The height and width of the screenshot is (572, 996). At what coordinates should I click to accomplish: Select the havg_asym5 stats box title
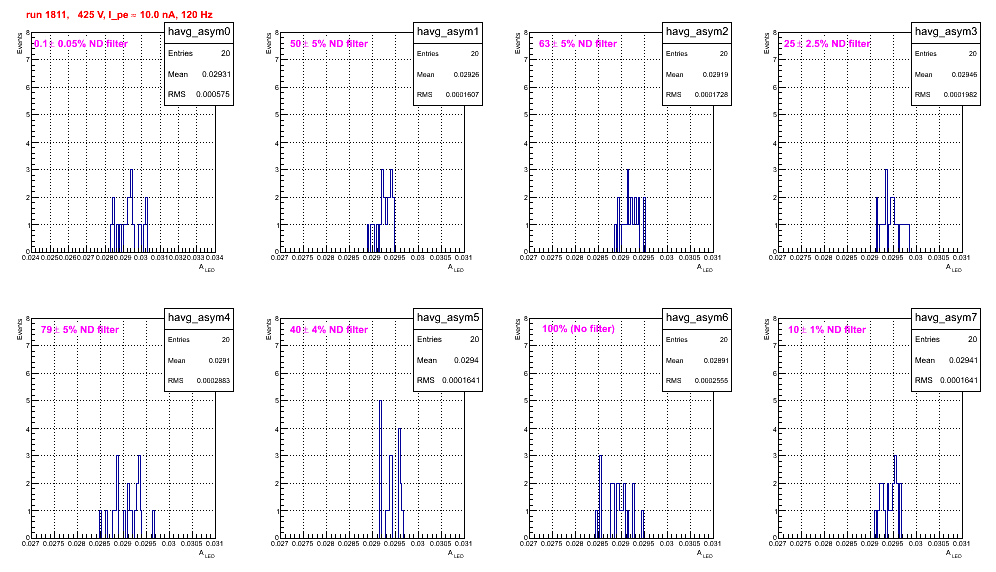(448, 318)
